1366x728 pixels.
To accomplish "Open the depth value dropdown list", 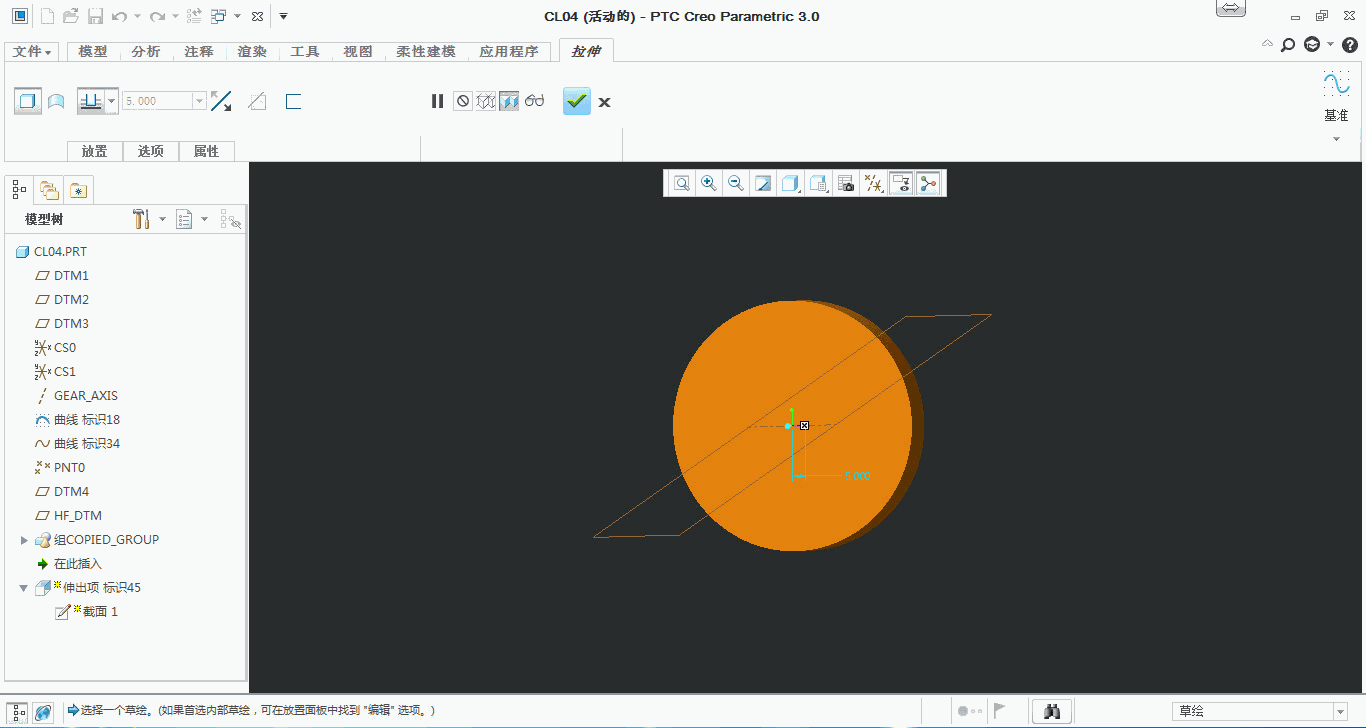I will [200, 101].
